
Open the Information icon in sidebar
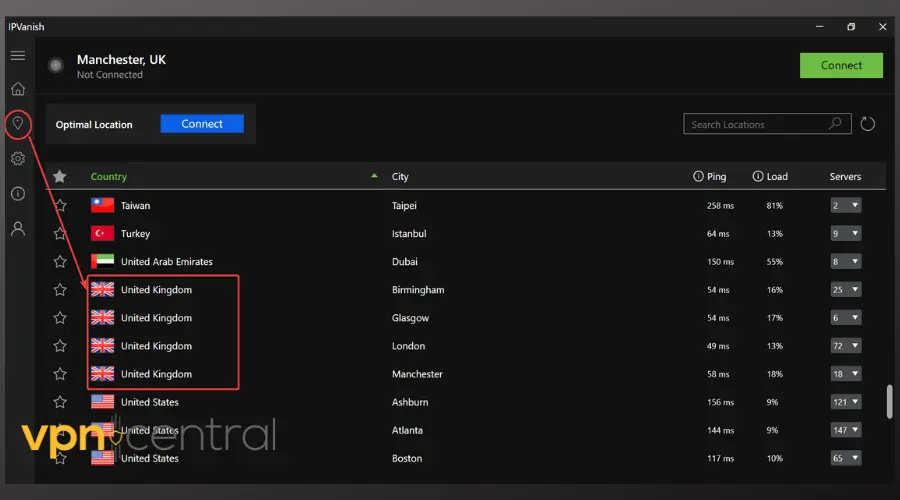(x=18, y=193)
